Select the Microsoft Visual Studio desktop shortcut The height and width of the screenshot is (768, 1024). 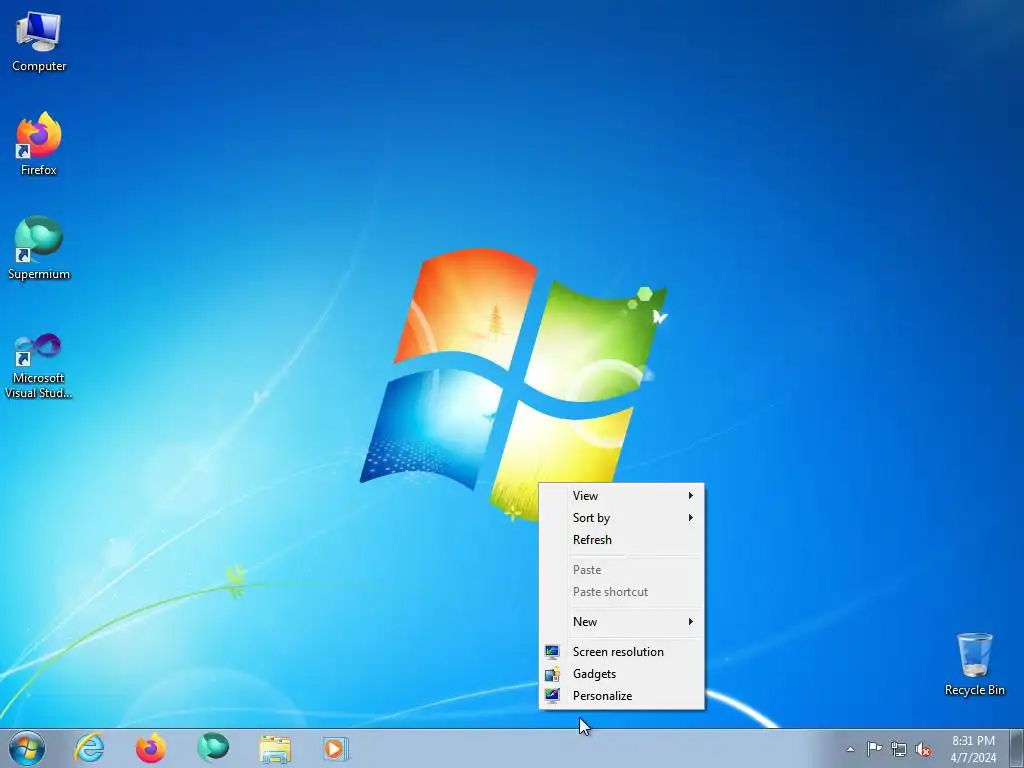click(x=39, y=366)
